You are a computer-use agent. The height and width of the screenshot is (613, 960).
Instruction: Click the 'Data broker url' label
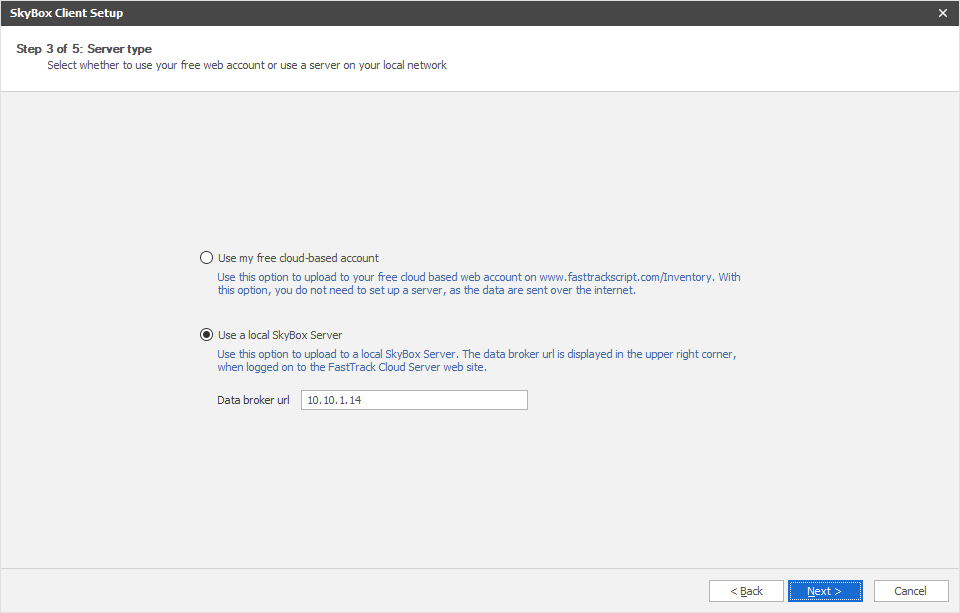[x=253, y=400]
